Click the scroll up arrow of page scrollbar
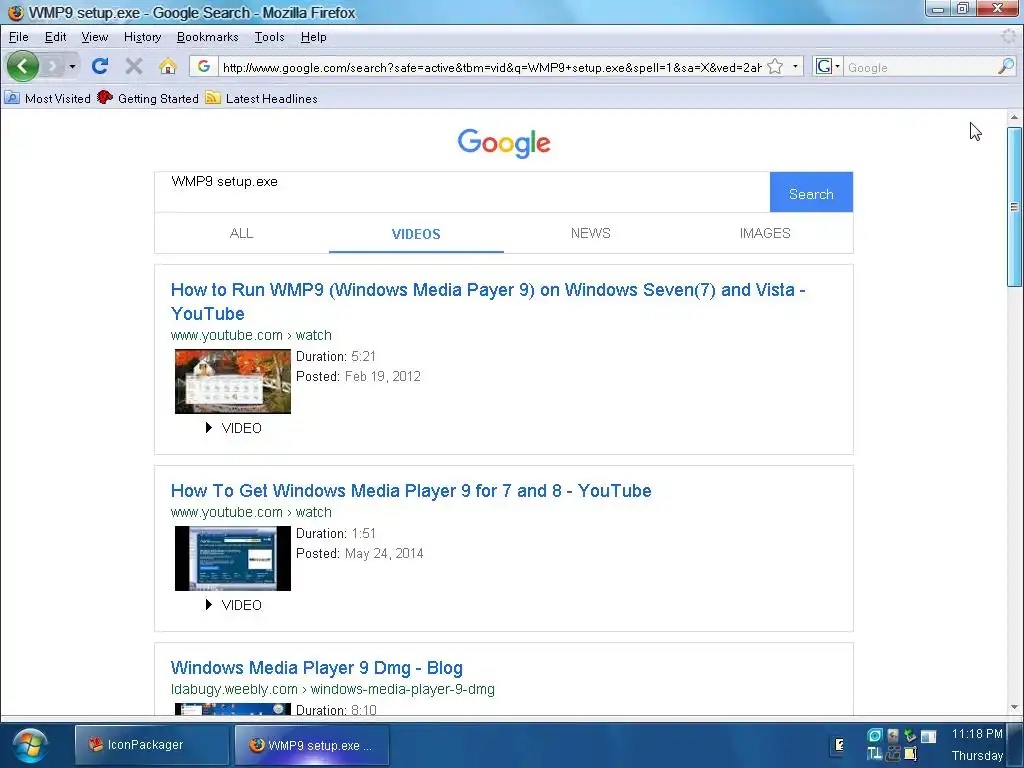Image resolution: width=1024 pixels, height=768 pixels. coord(1014,118)
